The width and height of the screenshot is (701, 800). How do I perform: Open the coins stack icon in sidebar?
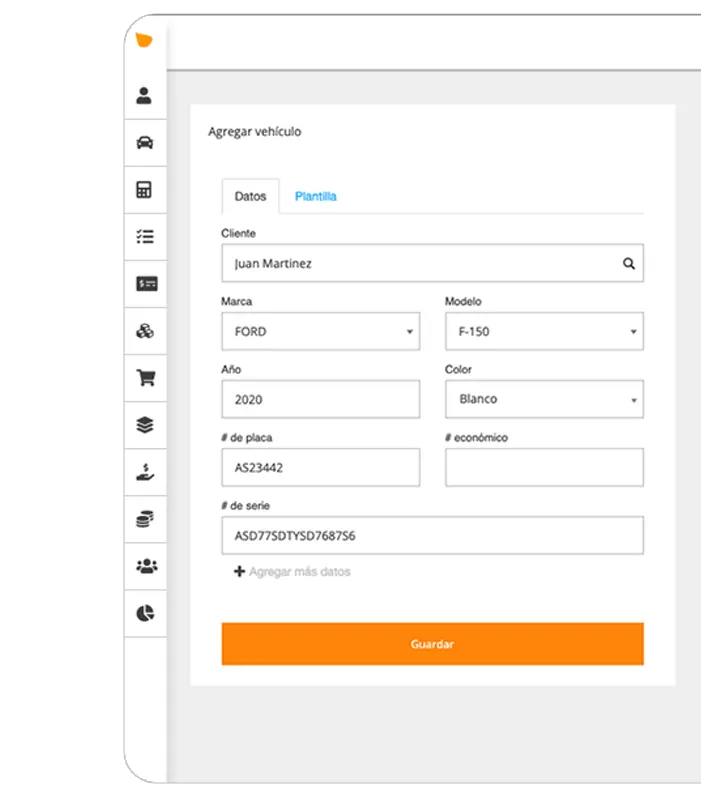[145, 519]
